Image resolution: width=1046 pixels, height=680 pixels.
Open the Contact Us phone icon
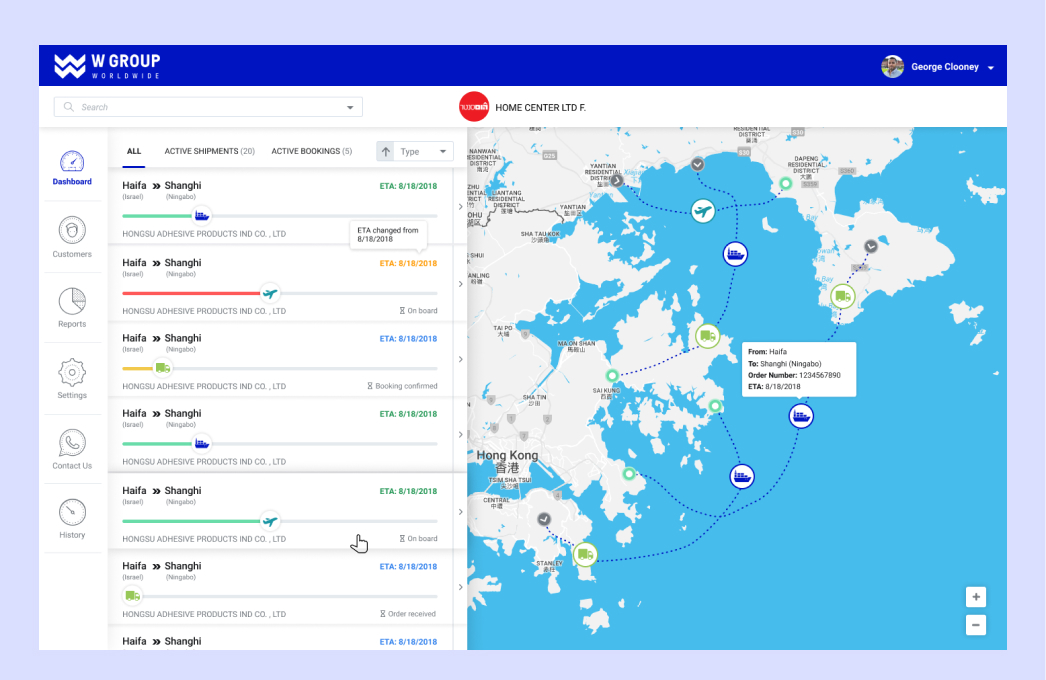[x=72, y=442]
